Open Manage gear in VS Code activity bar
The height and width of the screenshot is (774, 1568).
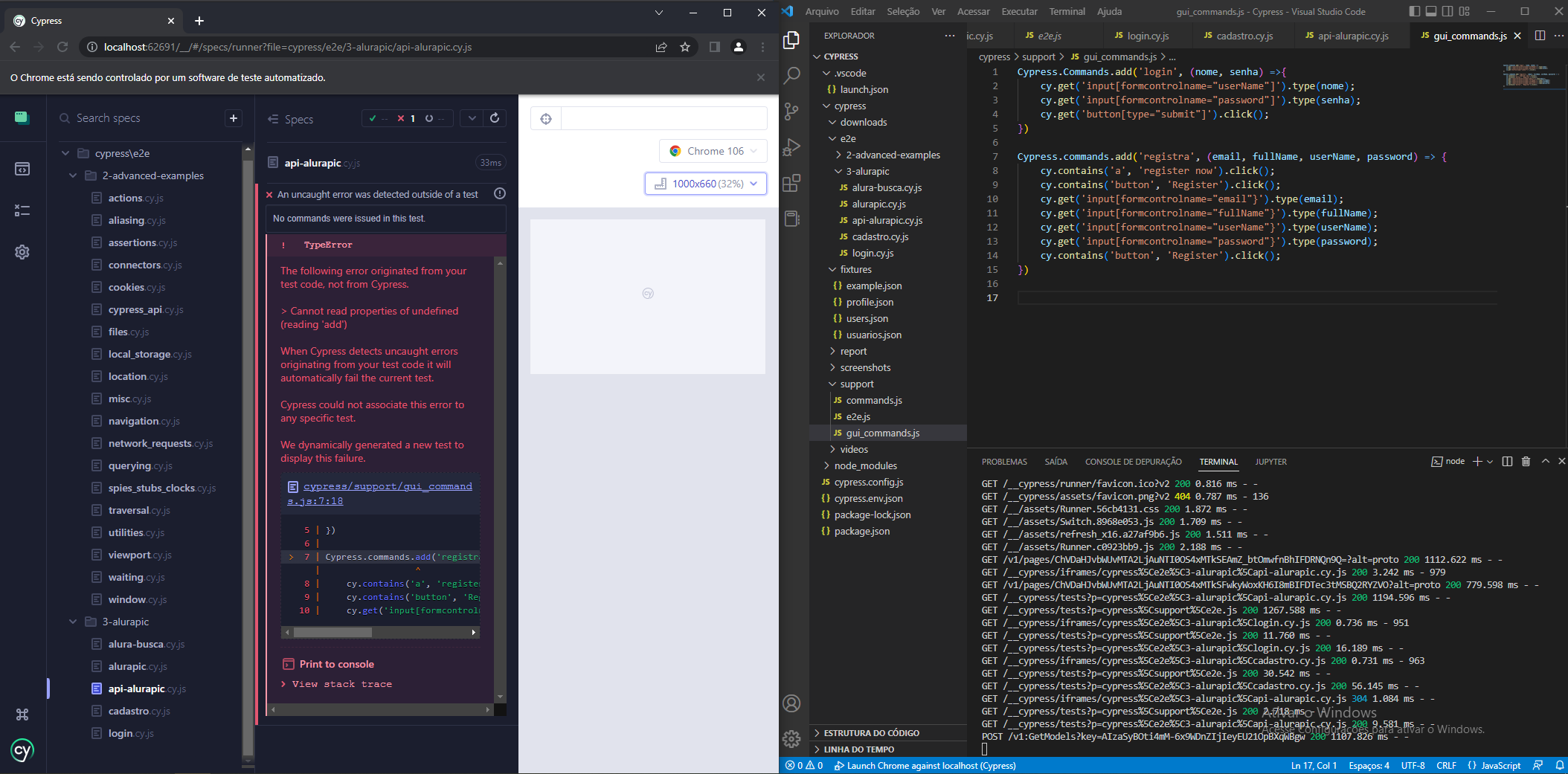792,739
